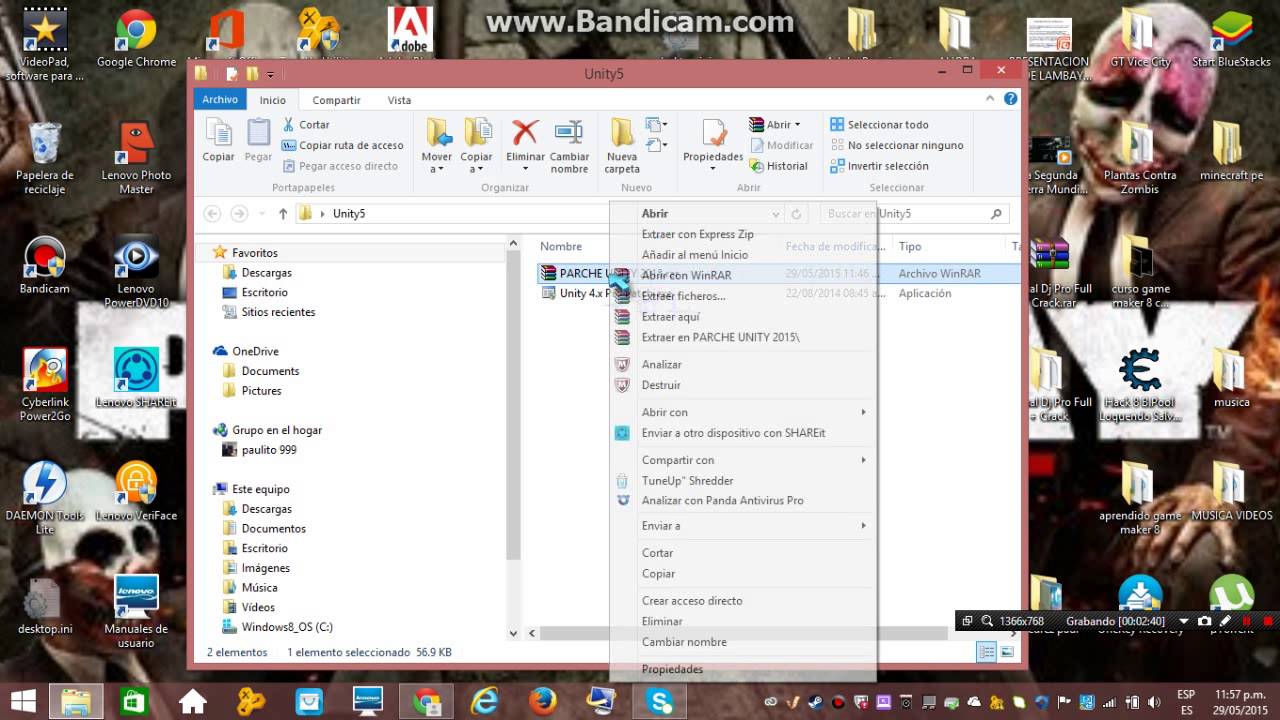Switch to the Vista tab
This screenshot has height=720, width=1280.
(399, 100)
